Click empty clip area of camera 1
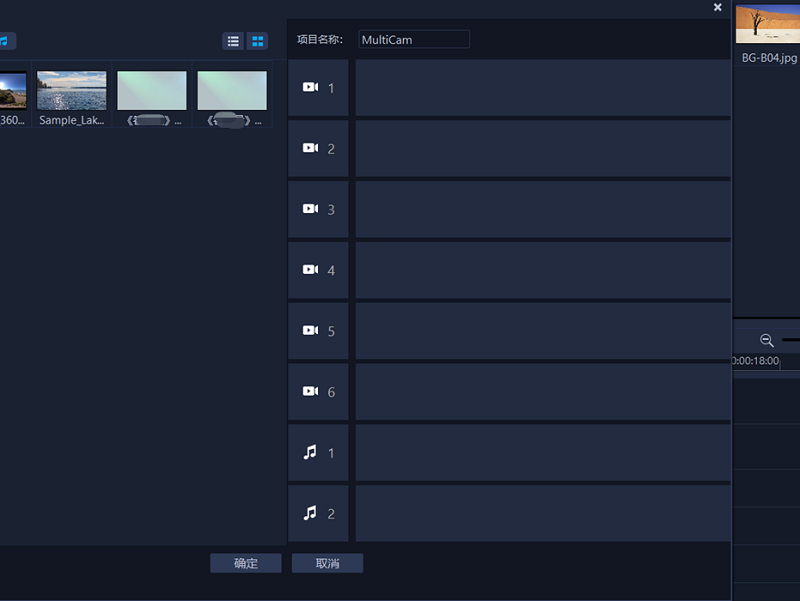800x601 pixels. click(x=543, y=88)
